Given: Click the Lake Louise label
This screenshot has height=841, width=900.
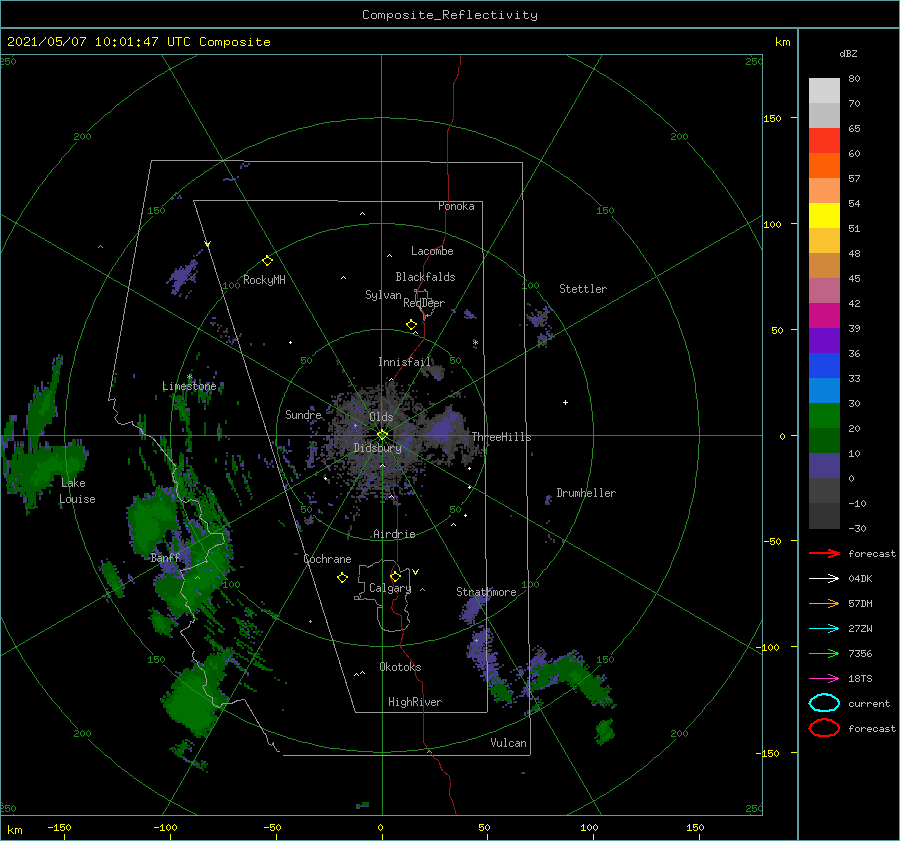Looking at the screenshot, I should click(77, 491).
